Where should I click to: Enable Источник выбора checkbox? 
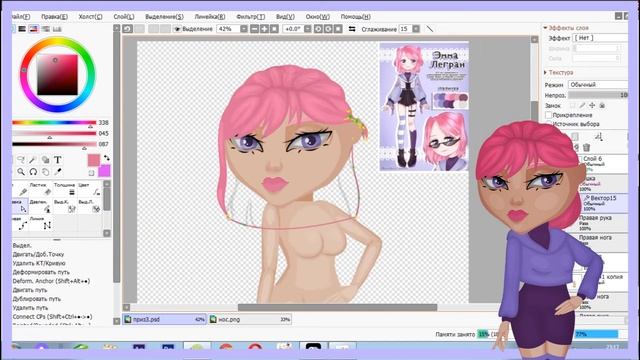549,124
